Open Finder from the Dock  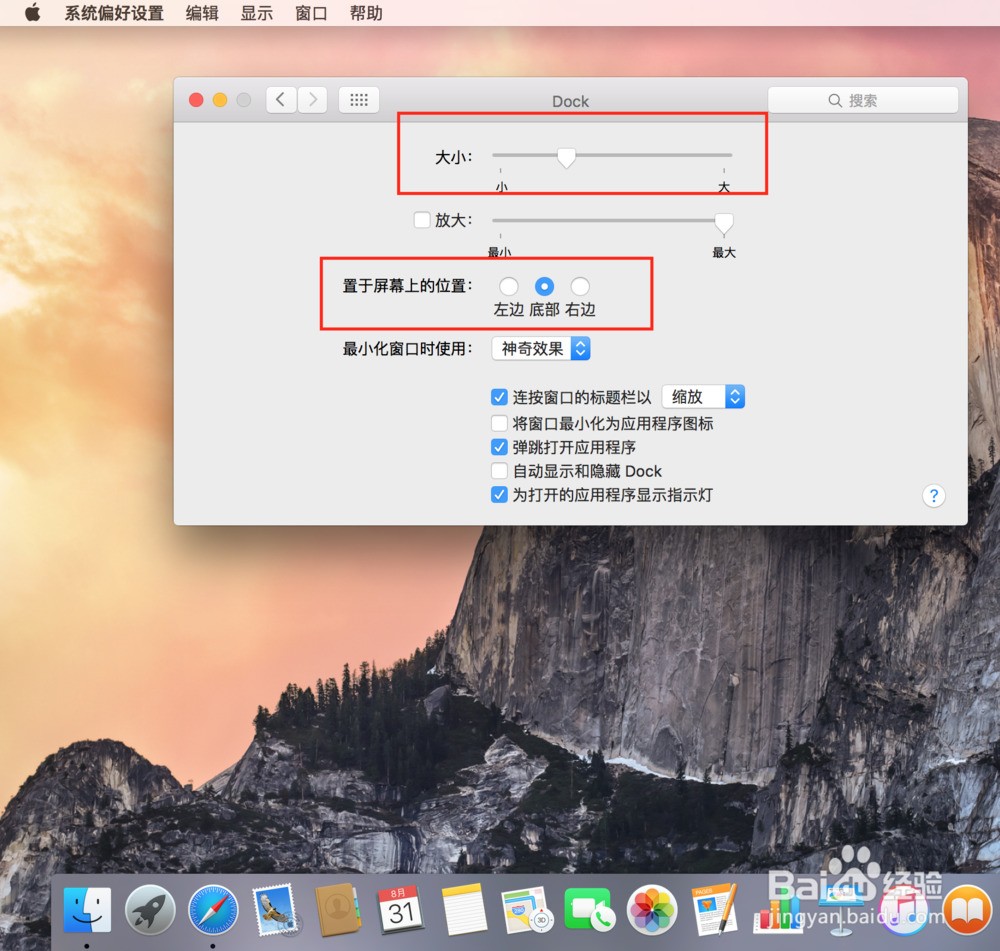point(87,910)
